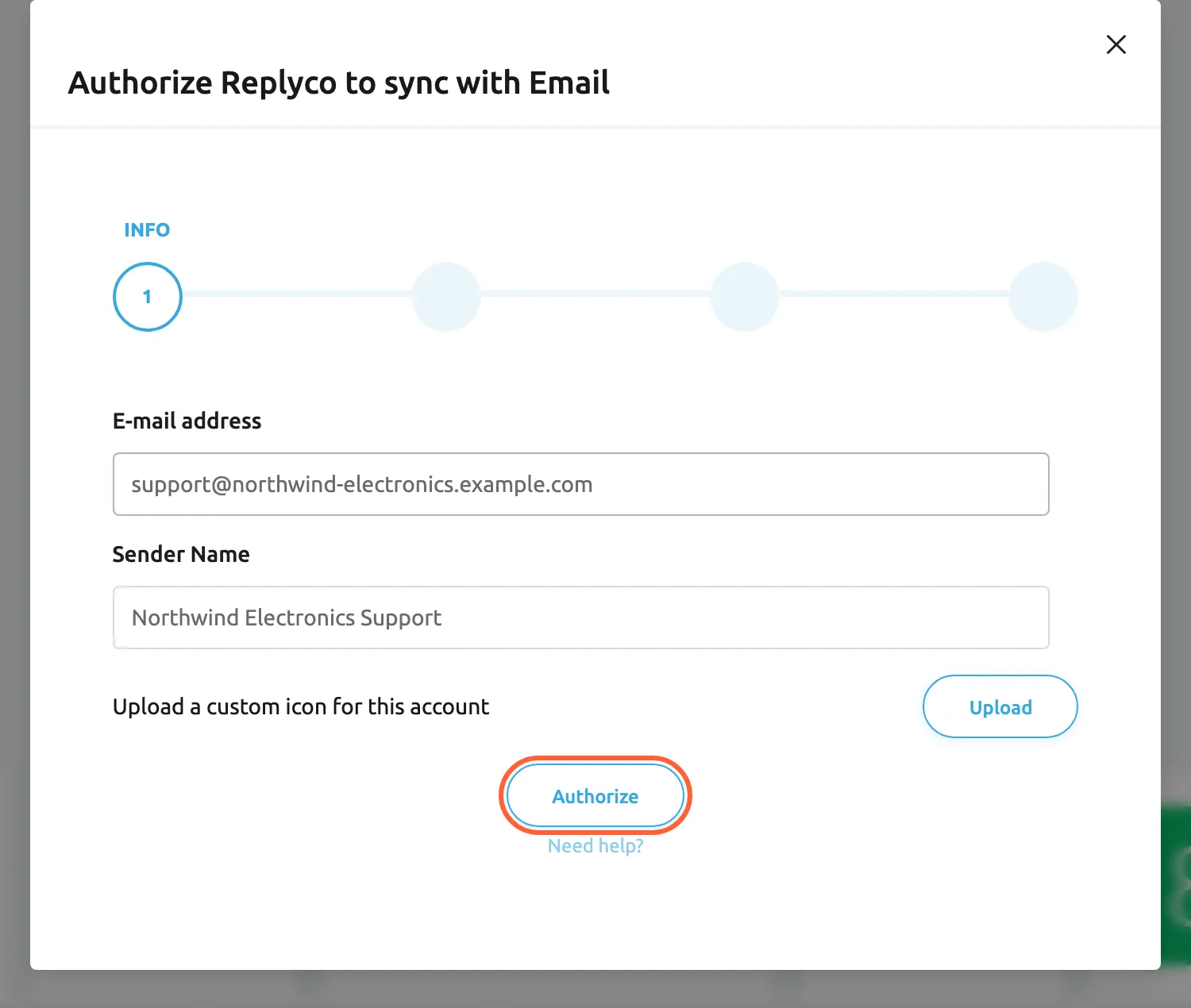Click the "E-mail address" field label
Viewport: 1191px width, 1008px height.
[x=187, y=421]
